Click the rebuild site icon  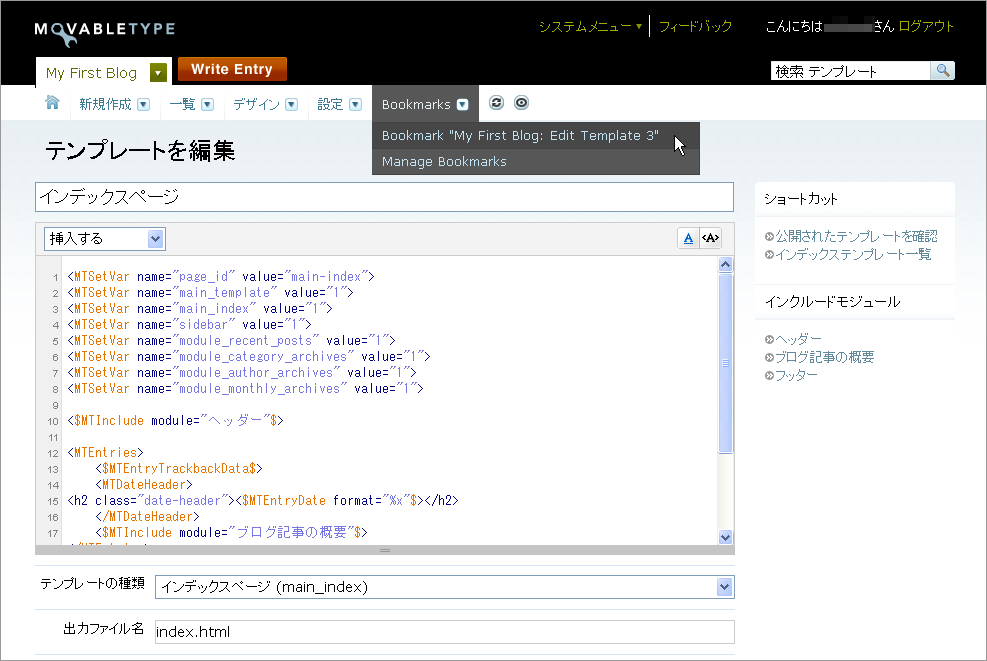tap(497, 103)
